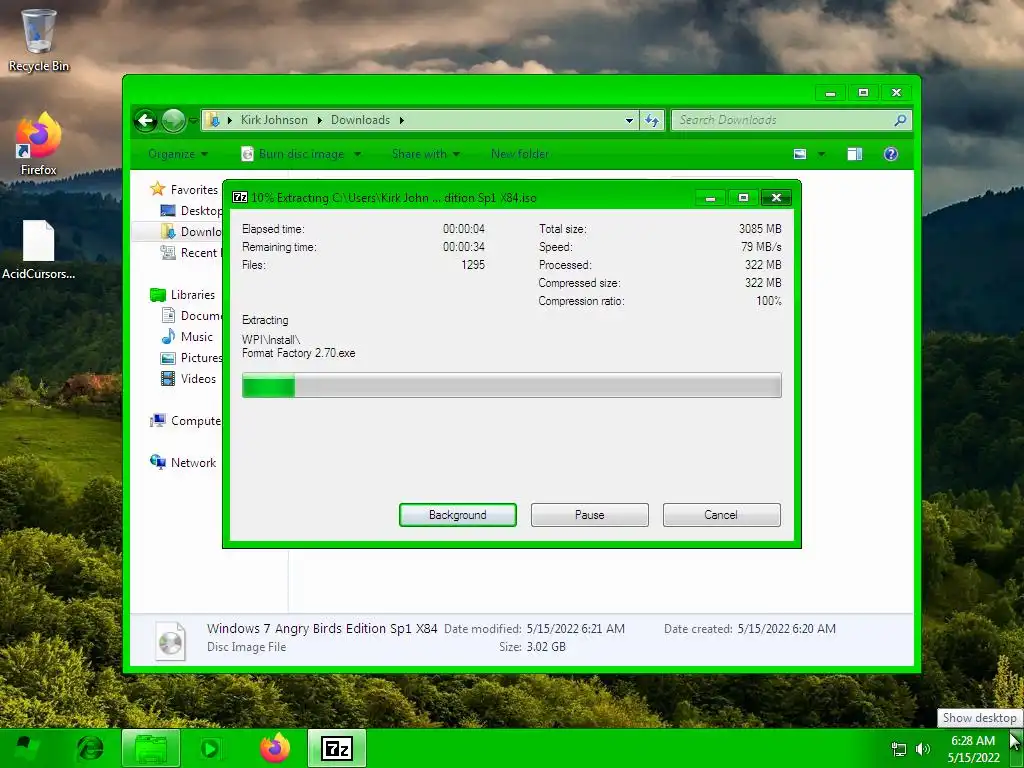1024x768 pixels.
Task: Click the Date modified value in details pane
Action: [x=575, y=629]
